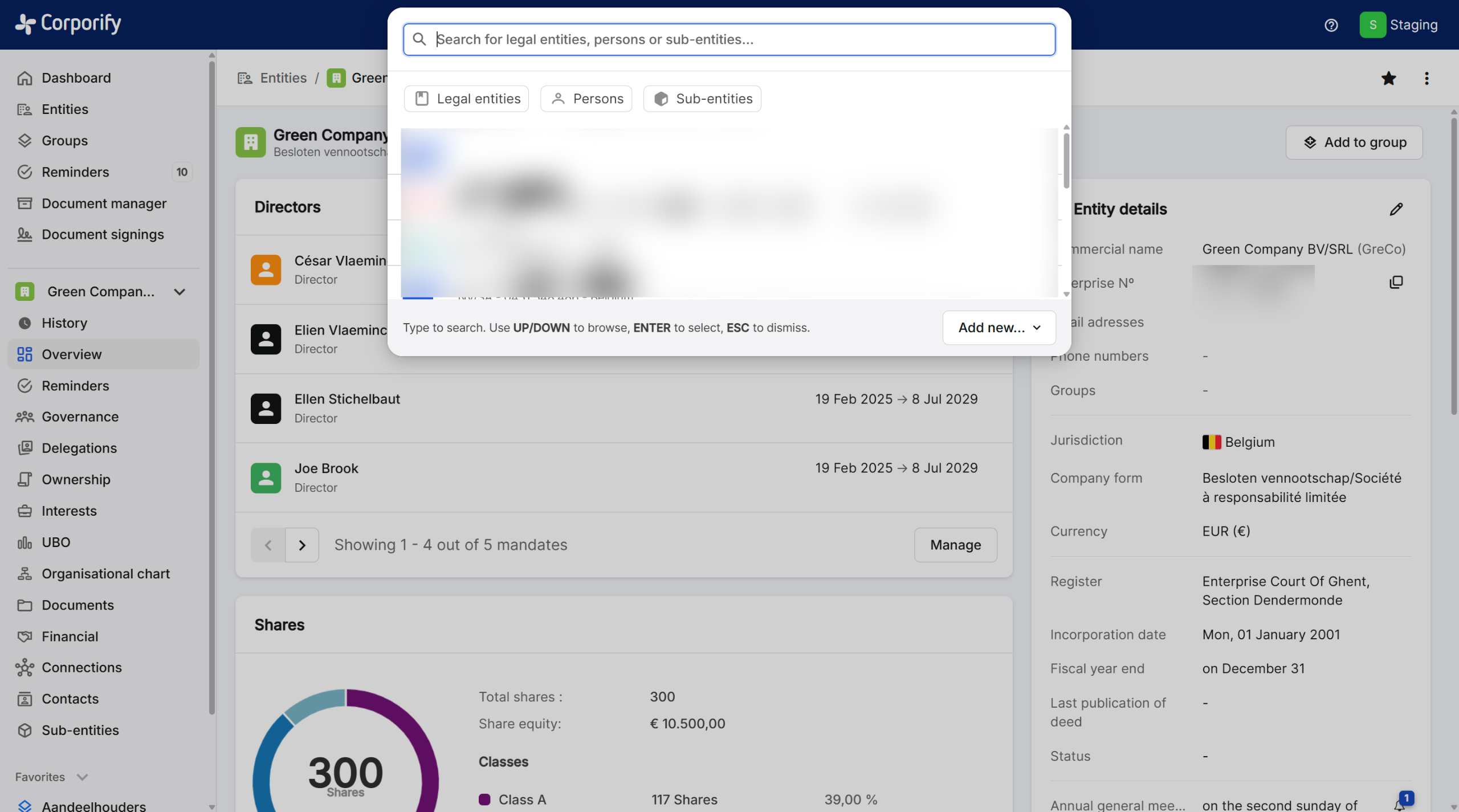1459x812 pixels.
Task: Collapse the Favorites section
Action: pos(82,777)
